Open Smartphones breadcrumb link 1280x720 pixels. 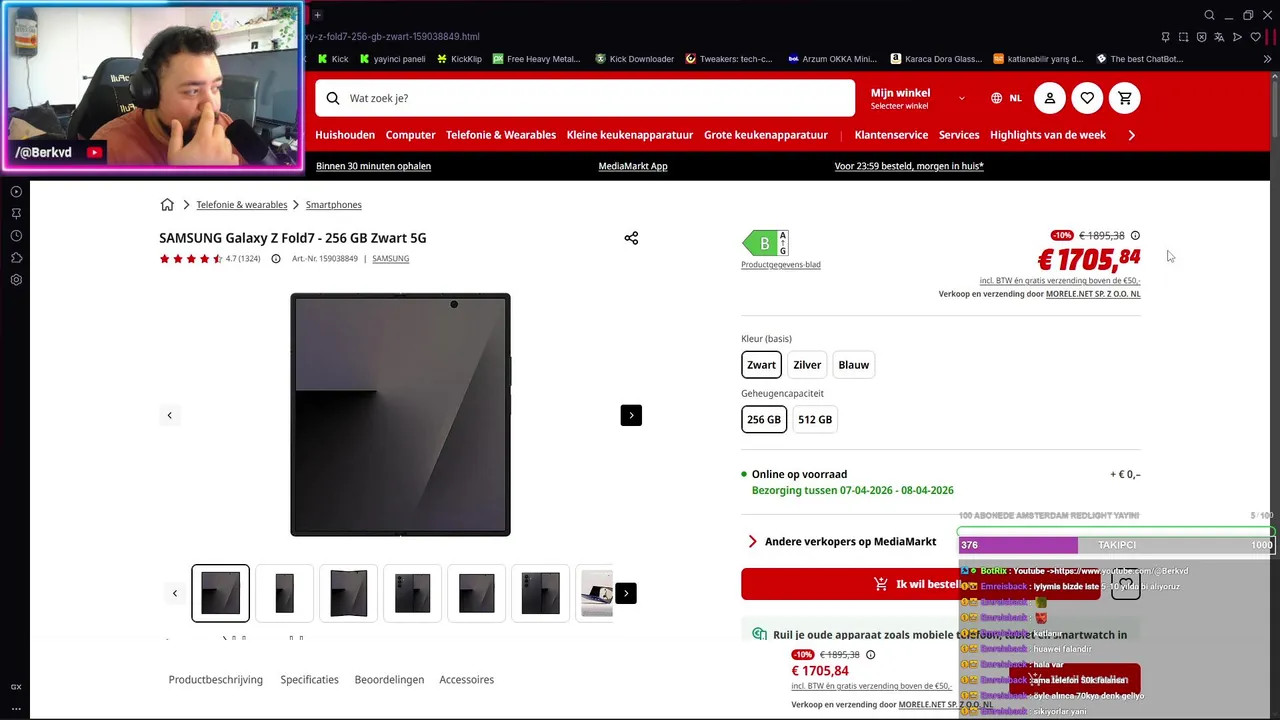coord(334,205)
